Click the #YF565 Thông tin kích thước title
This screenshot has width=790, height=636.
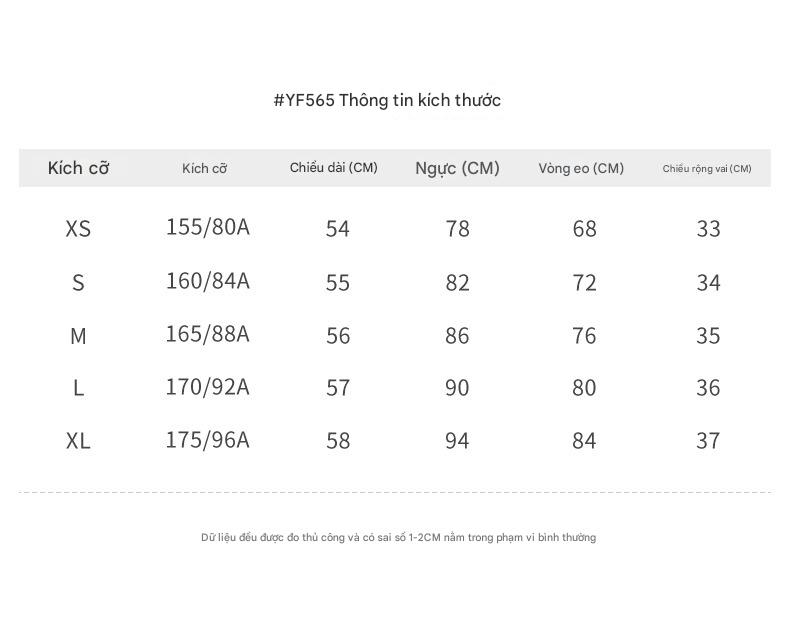(x=387, y=100)
